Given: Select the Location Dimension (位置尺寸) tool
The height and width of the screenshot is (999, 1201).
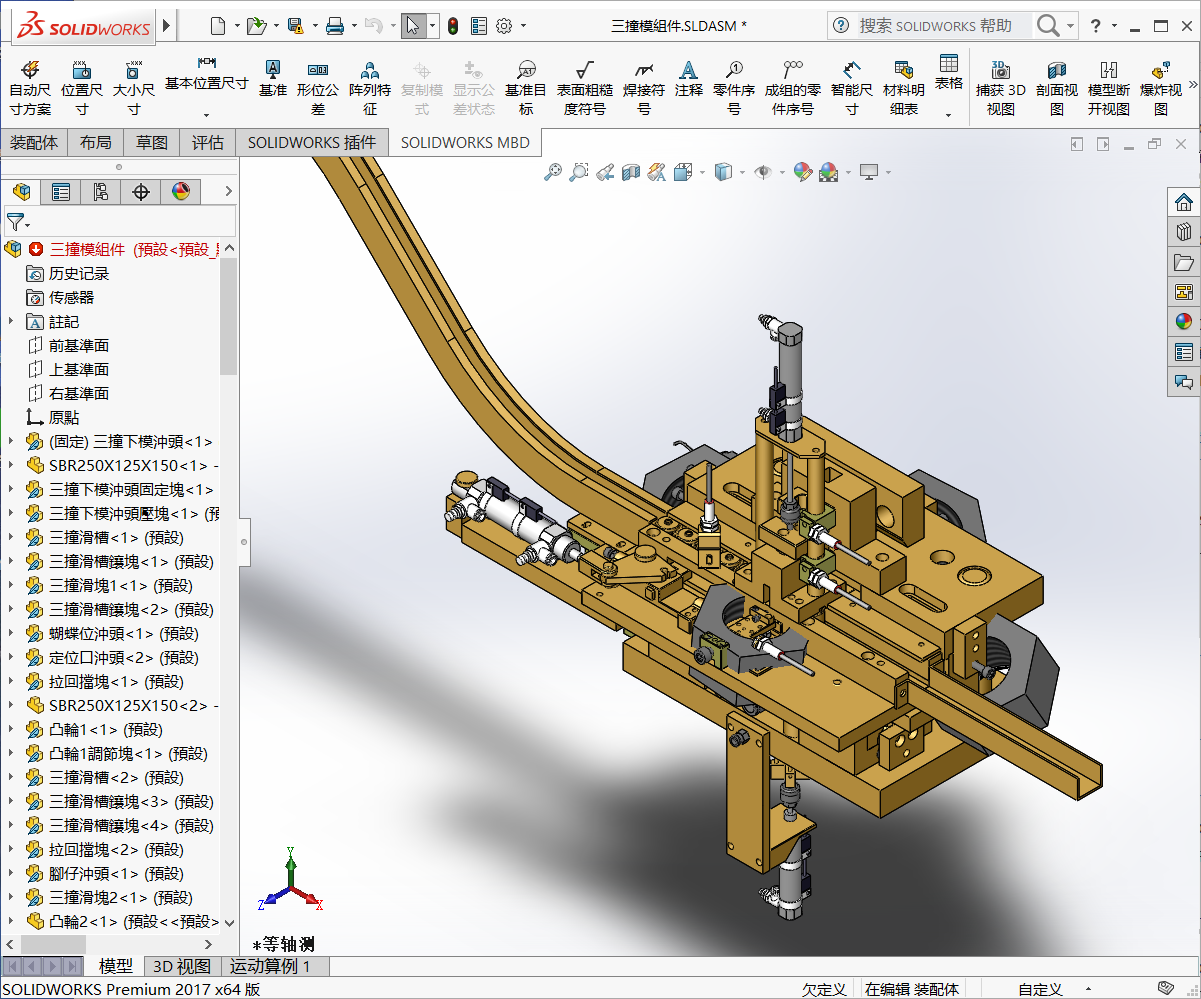Looking at the screenshot, I should [82, 87].
